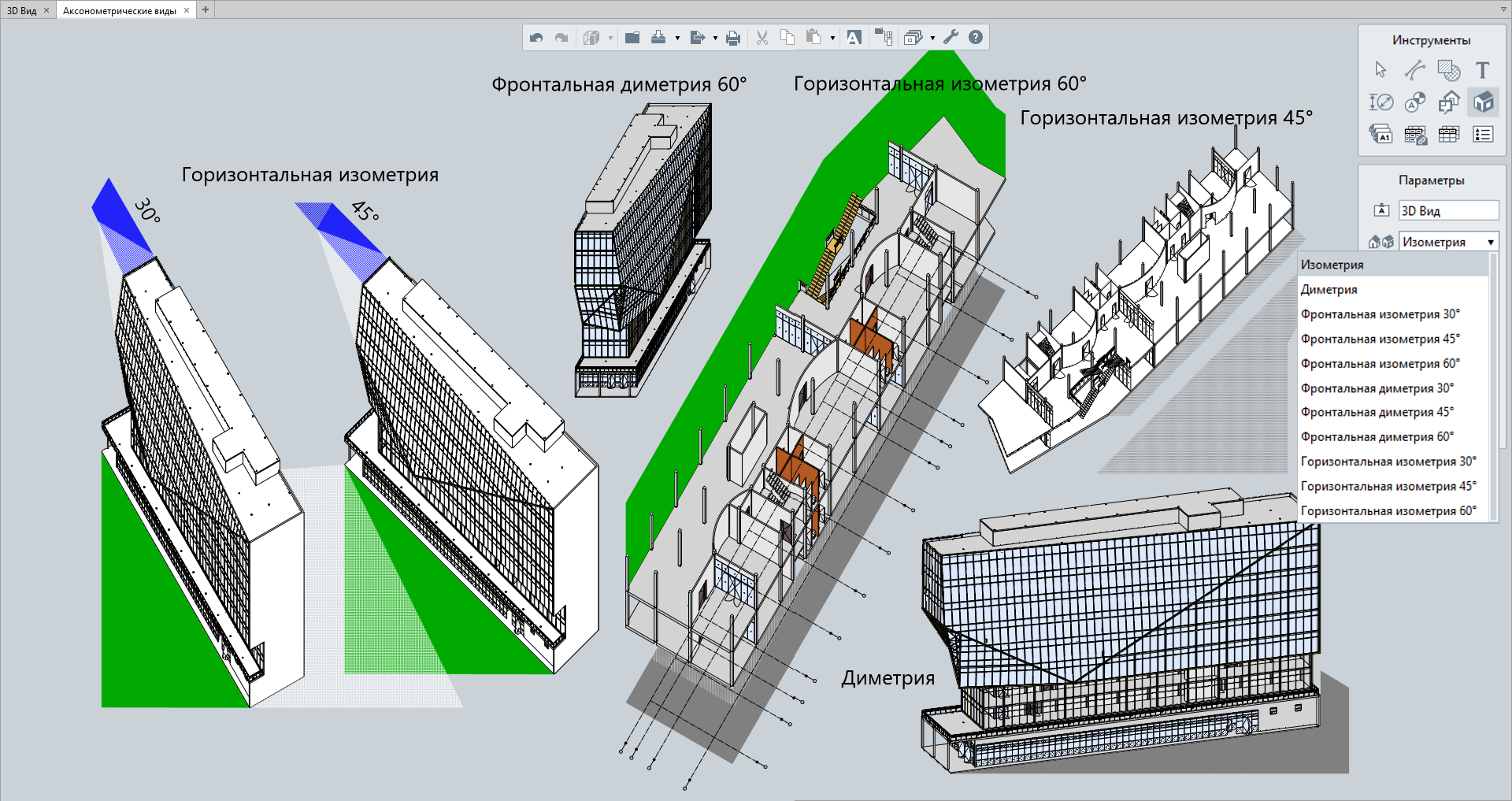Switch to the 3D Вид tab
The height and width of the screenshot is (801, 1512).
click(22, 10)
